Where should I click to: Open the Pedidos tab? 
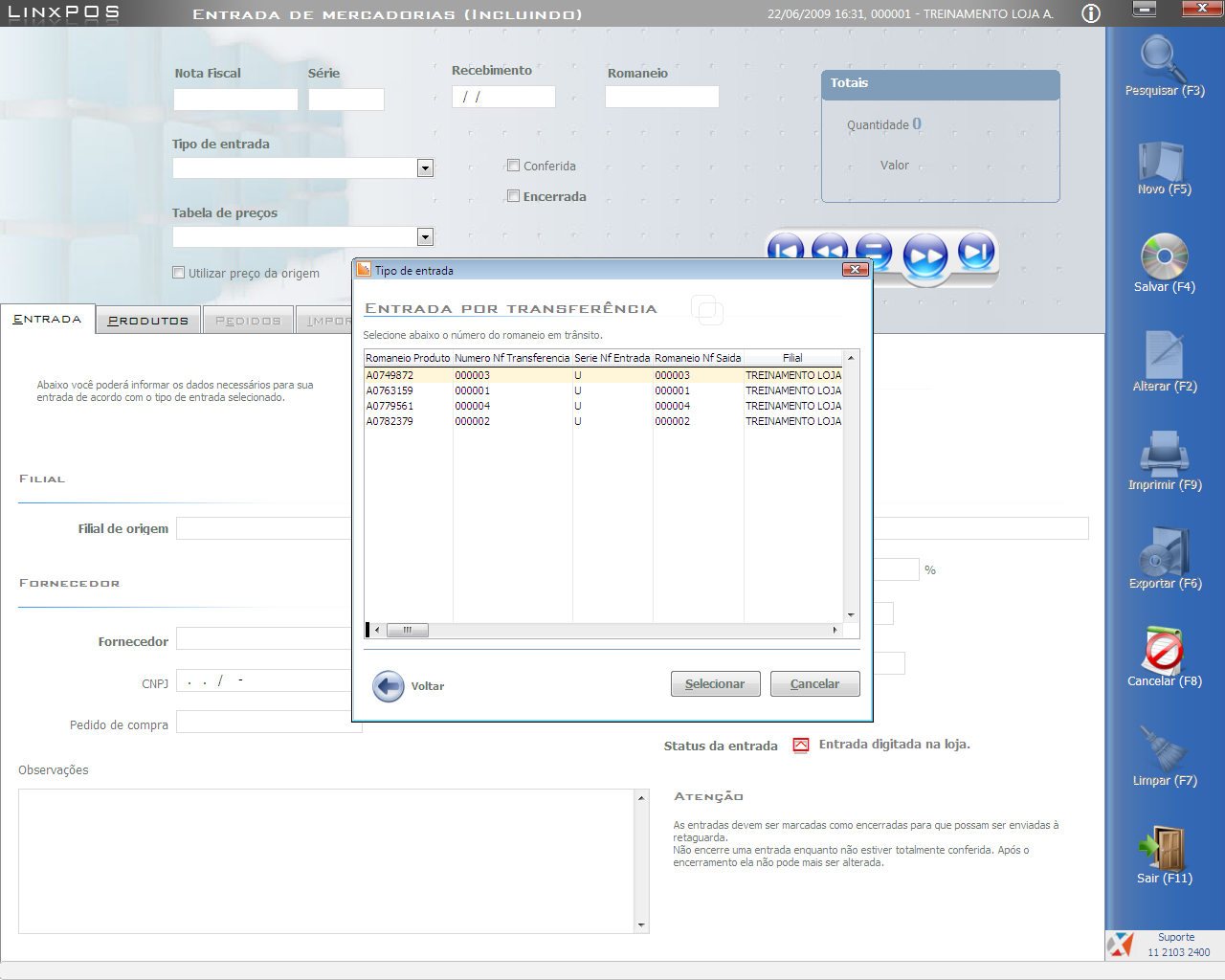pos(248,321)
